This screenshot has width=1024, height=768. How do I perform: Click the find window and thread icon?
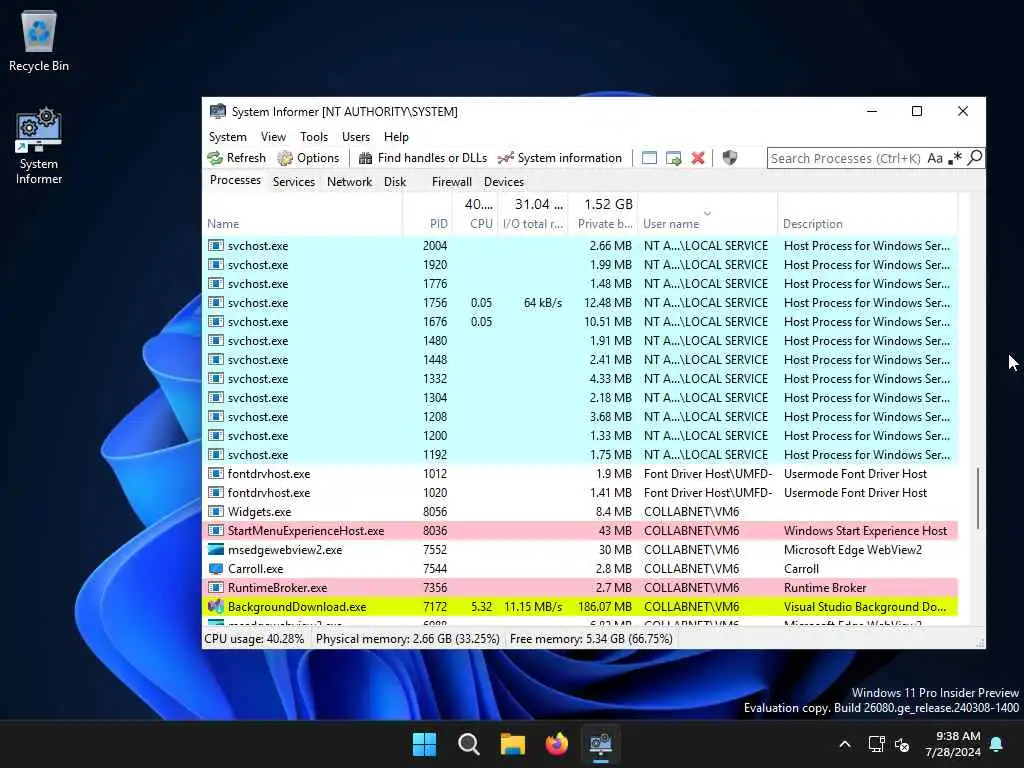(673, 158)
